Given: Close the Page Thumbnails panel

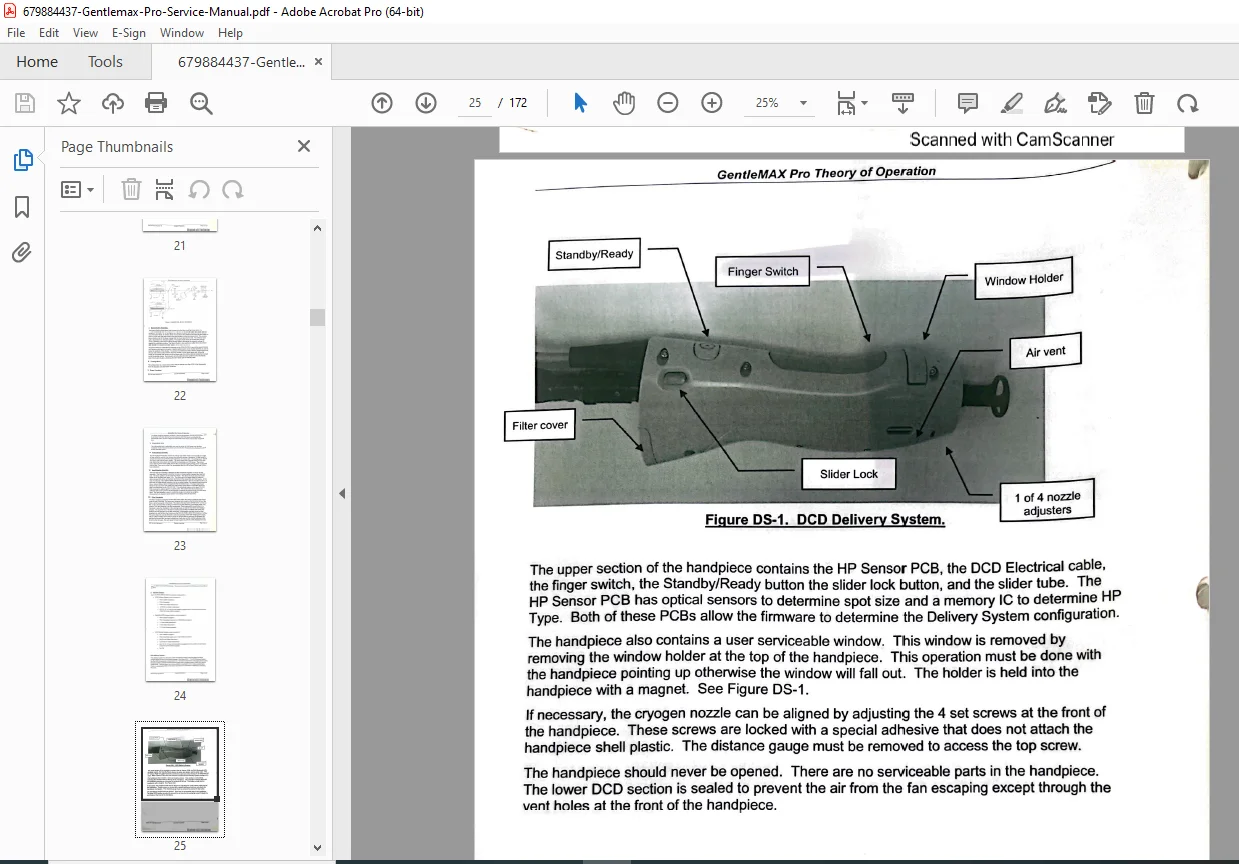Looking at the screenshot, I should (304, 147).
